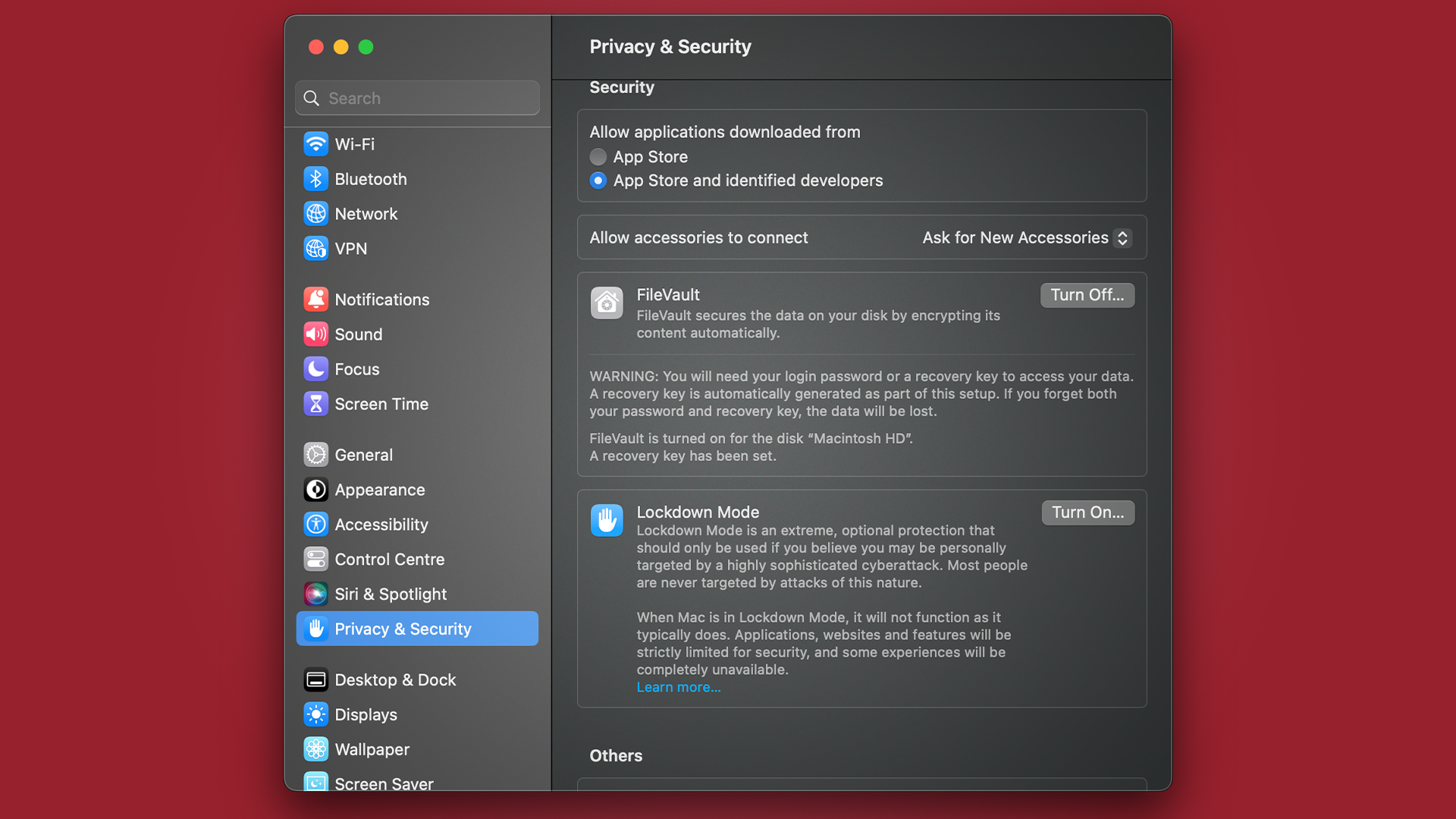Select the Sound label in sidebar
The height and width of the screenshot is (819, 1456).
[359, 334]
